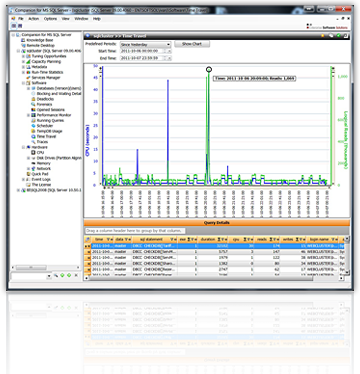Sort by the duration column header
The width and height of the screenshot is (360, 374).
214,239
